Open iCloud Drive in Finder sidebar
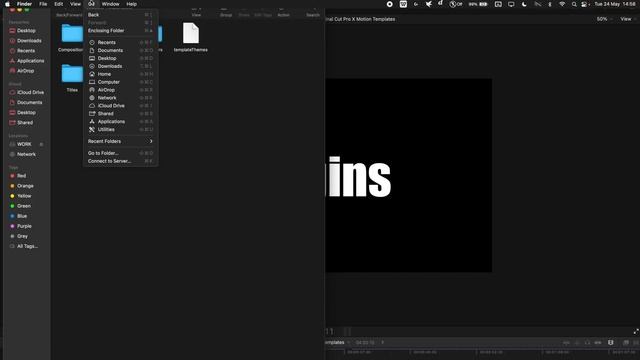Screen dimensions: 640x360 coord(30,92)
